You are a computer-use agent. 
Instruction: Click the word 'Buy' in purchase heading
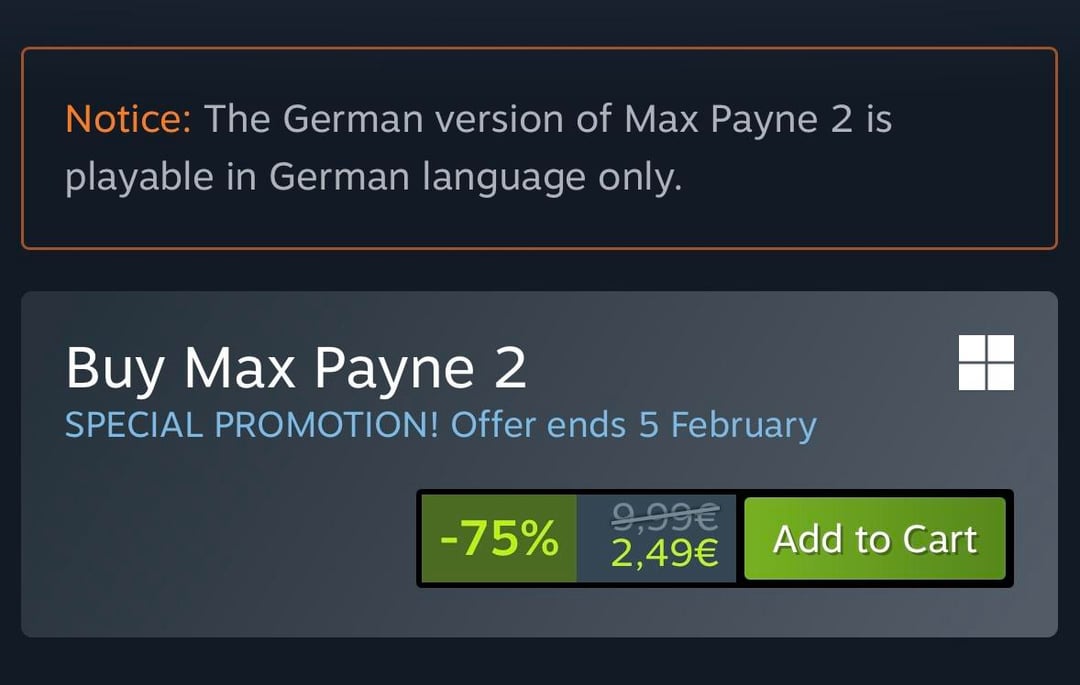(115, 368)
